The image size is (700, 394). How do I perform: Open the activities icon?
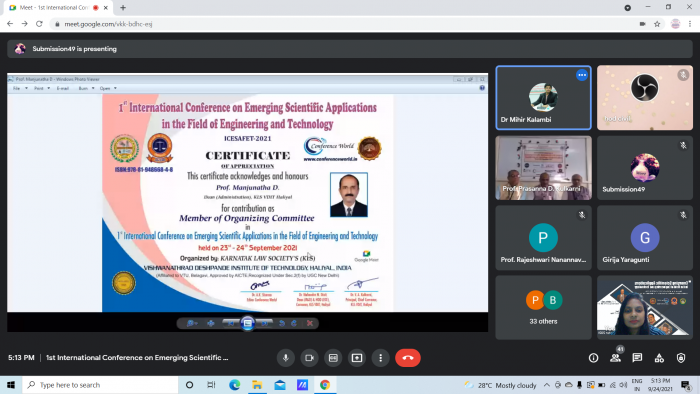(x=659, y=358)
